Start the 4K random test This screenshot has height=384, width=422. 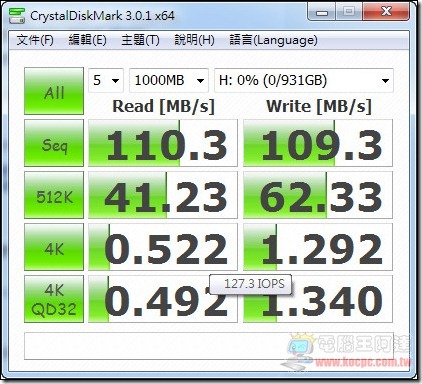pos(54,247)
